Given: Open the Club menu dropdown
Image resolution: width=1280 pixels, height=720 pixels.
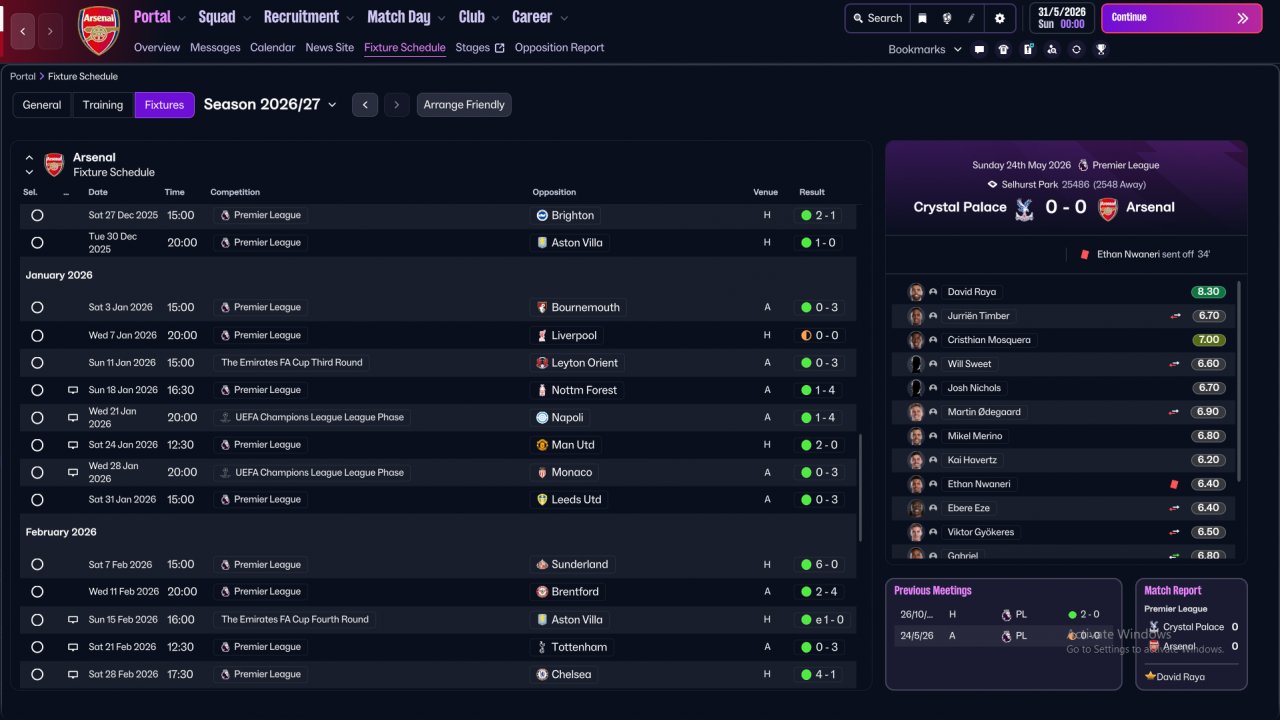Looking at the screenshot, I should [x=479, y=17].
